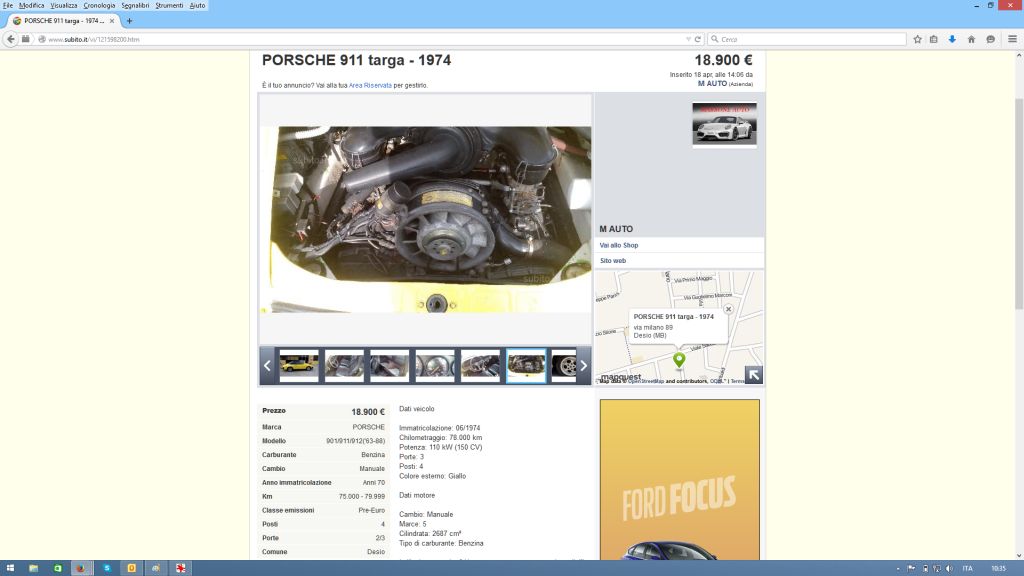Click the system clock in the taskbar
The width and height of the screenshot is (1024, 576).
click(999, 568)
